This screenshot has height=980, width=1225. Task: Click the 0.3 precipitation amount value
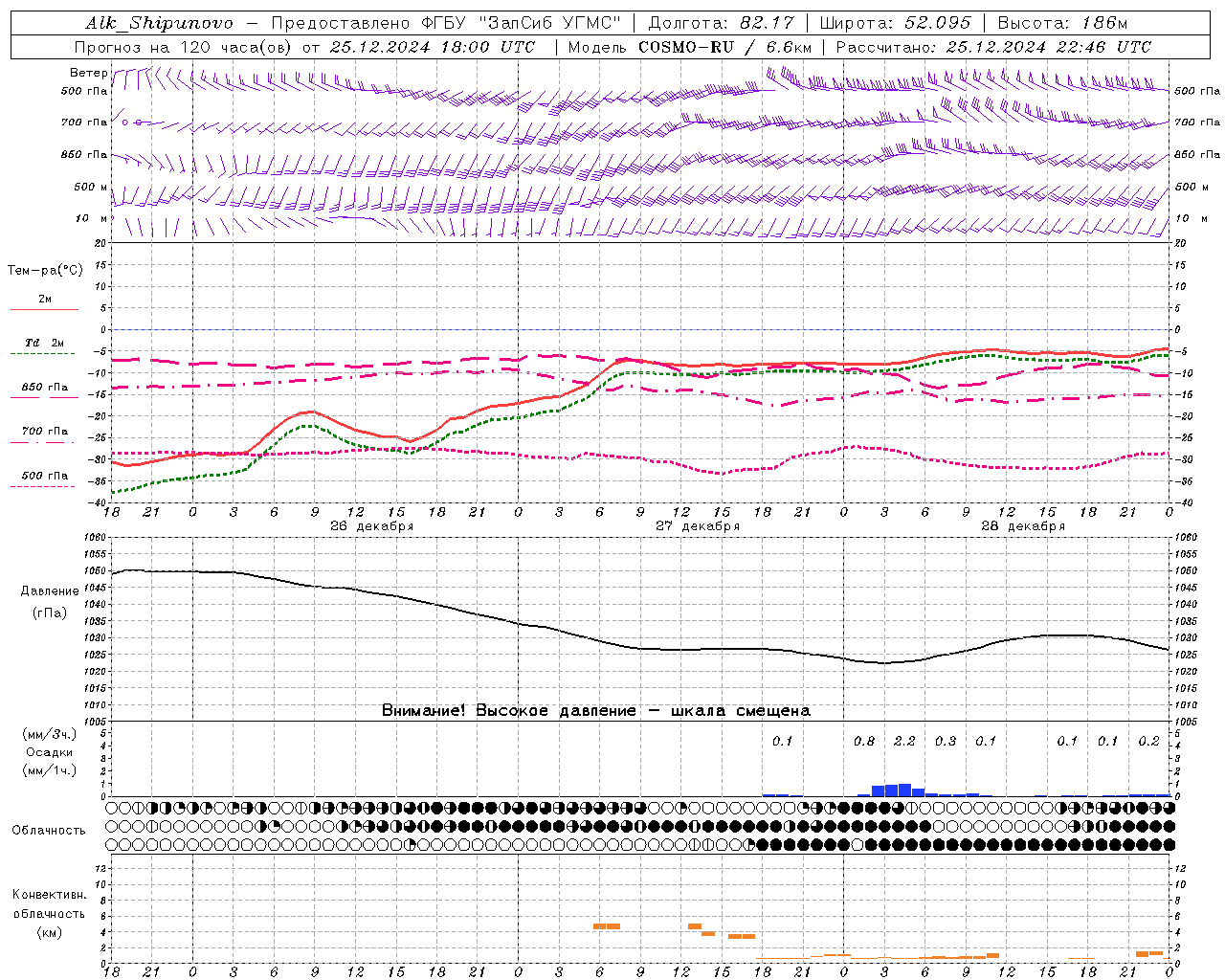(946, 741)
